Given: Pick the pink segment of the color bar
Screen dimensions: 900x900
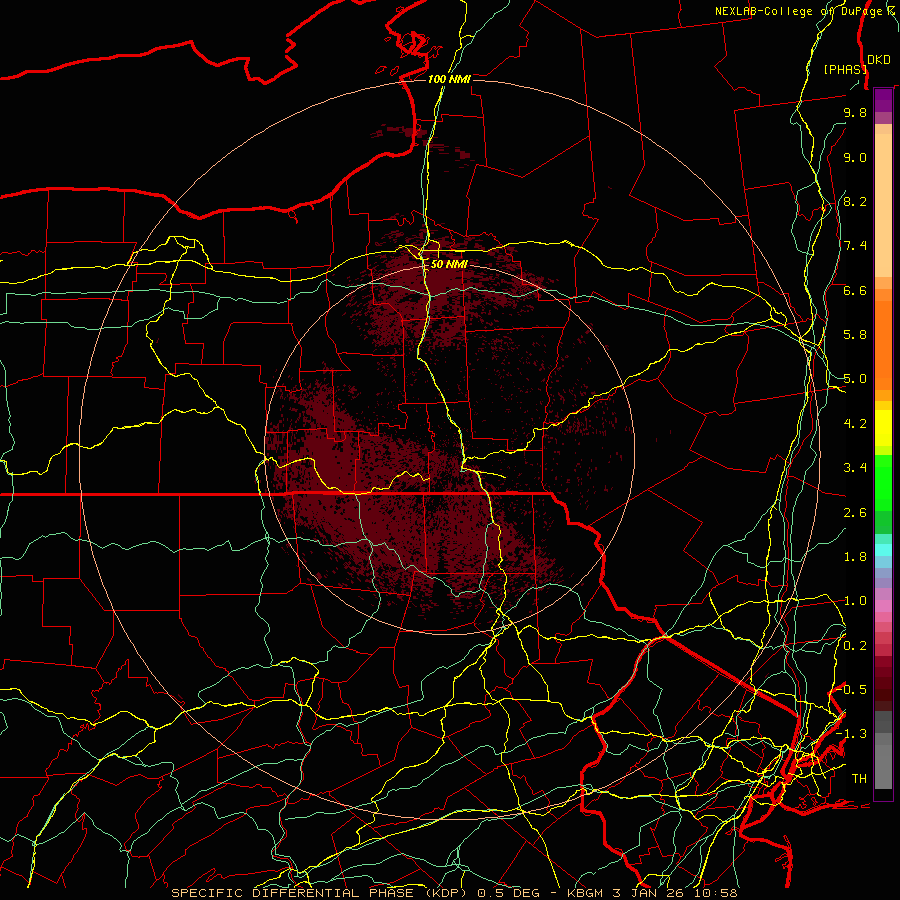Looking at the screenshot, I should tap(883, 606).
